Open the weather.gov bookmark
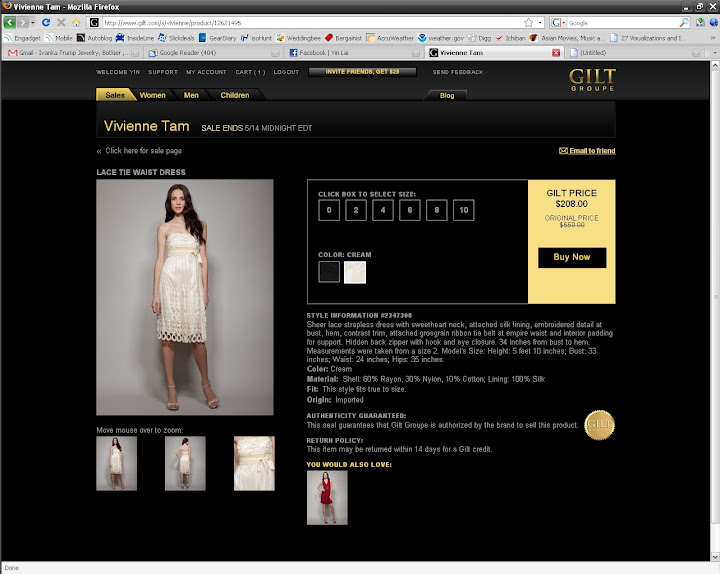The width and height of the screenshot is (720, 574). pos(441,38)
